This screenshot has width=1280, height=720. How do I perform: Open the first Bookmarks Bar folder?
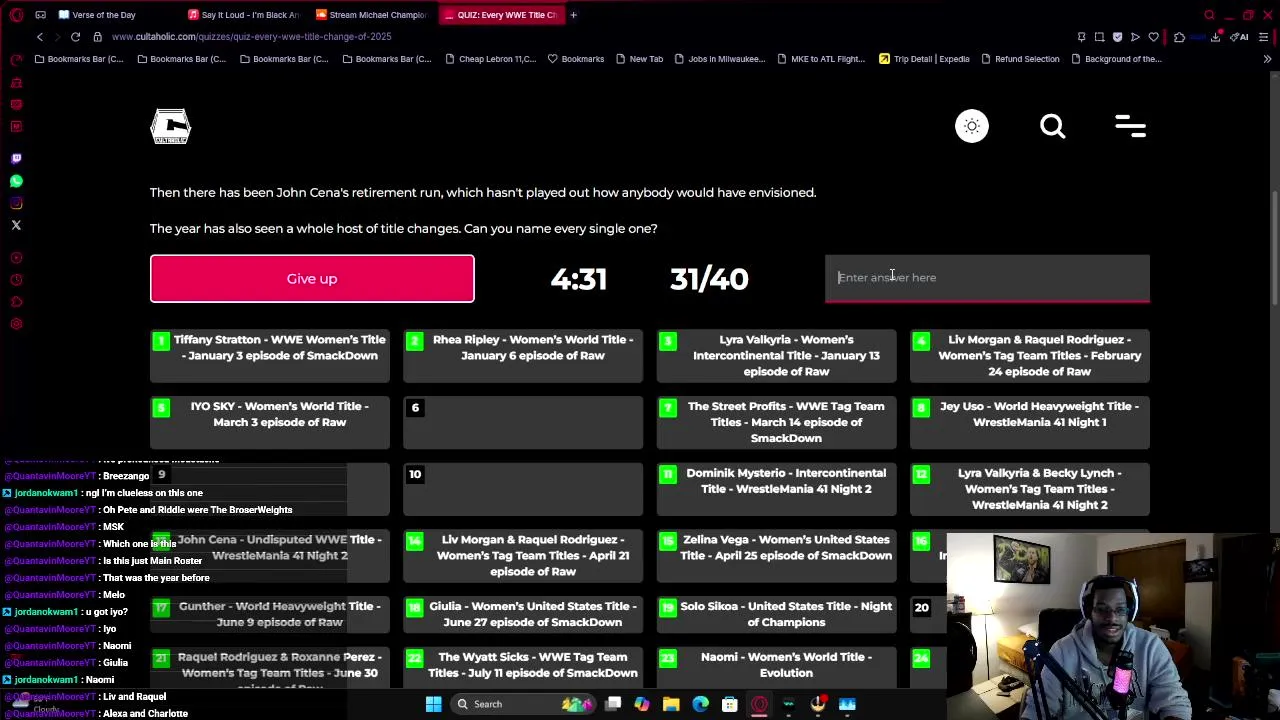pyautogui.click(x=79, y=59)
